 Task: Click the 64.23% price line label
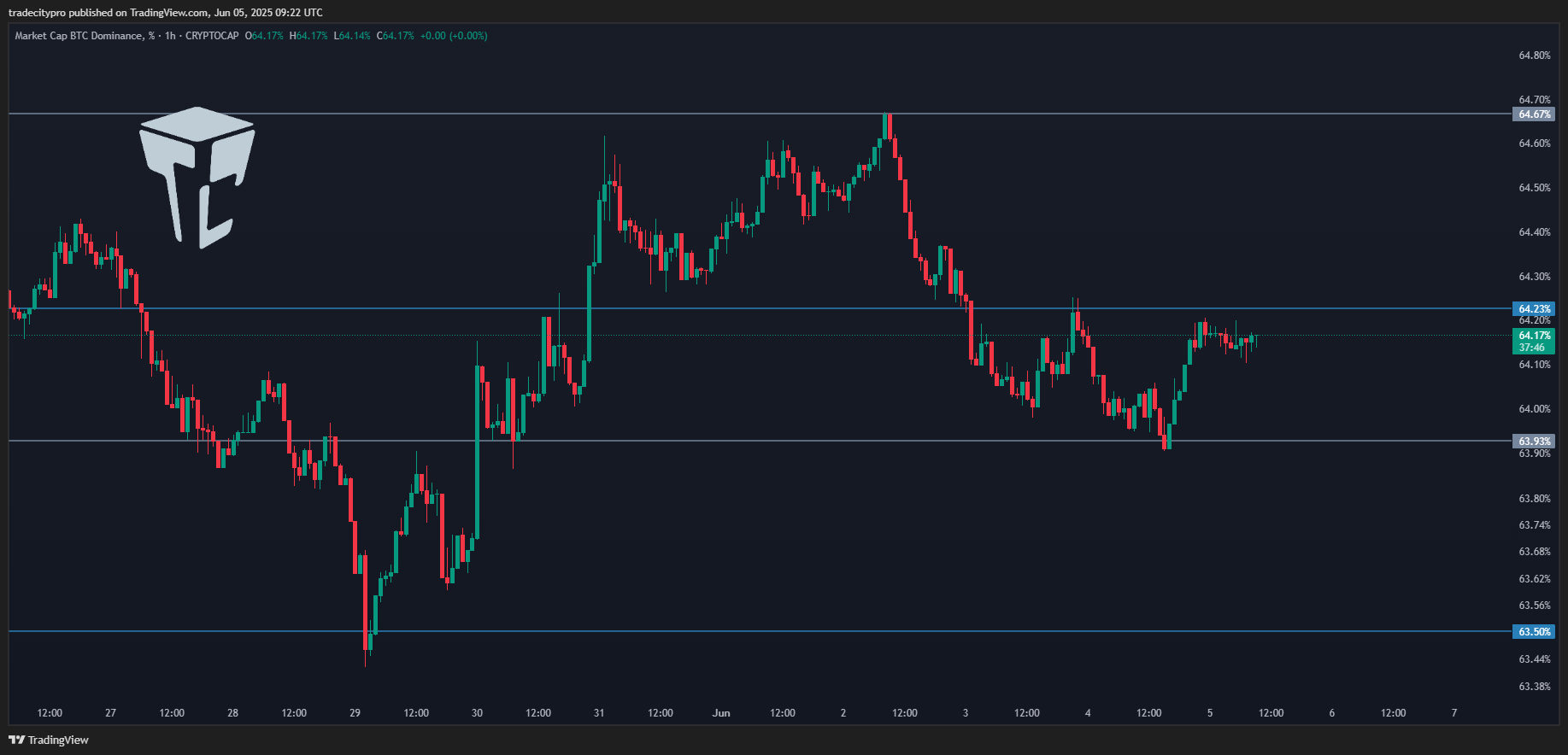1534,309
